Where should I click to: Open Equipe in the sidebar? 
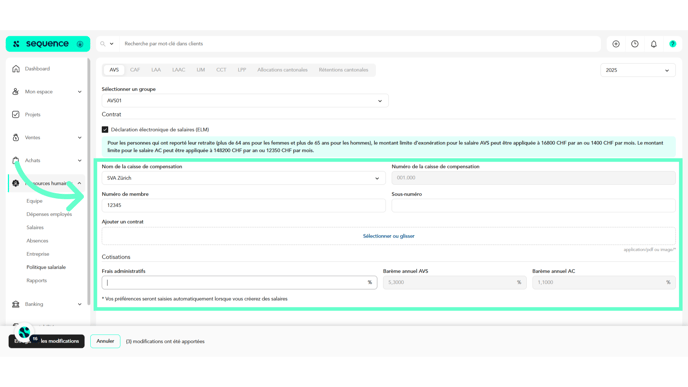click(34, 201)
